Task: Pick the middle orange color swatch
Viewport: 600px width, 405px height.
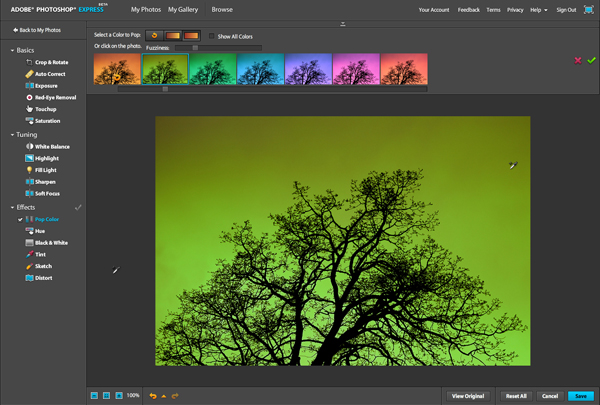Action: 173,36
